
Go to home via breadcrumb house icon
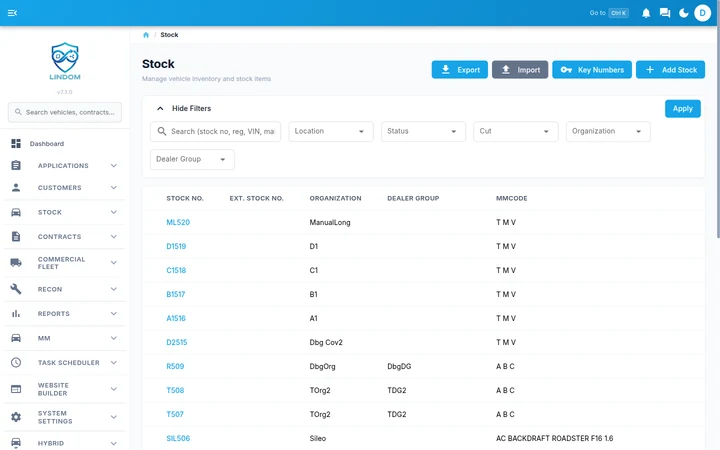tap(146, 35)
